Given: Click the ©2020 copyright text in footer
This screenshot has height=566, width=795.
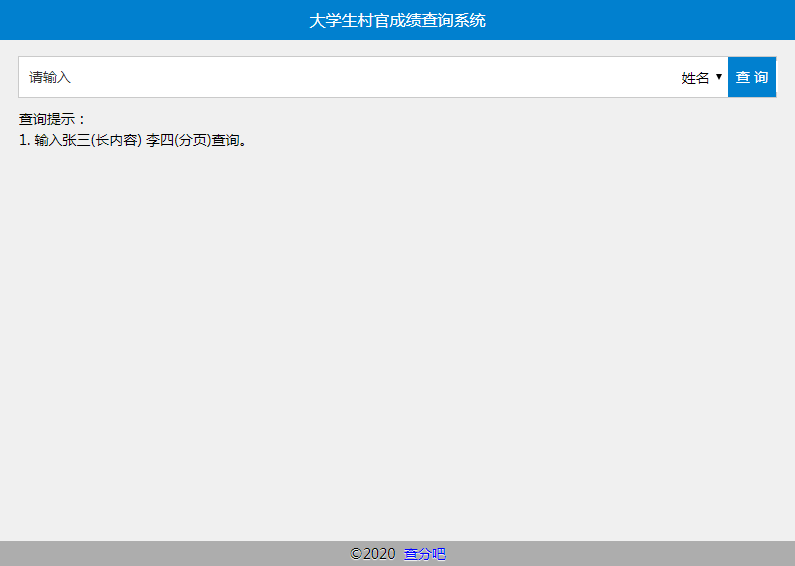Looking at the screenshot, I should click(373, 554).
